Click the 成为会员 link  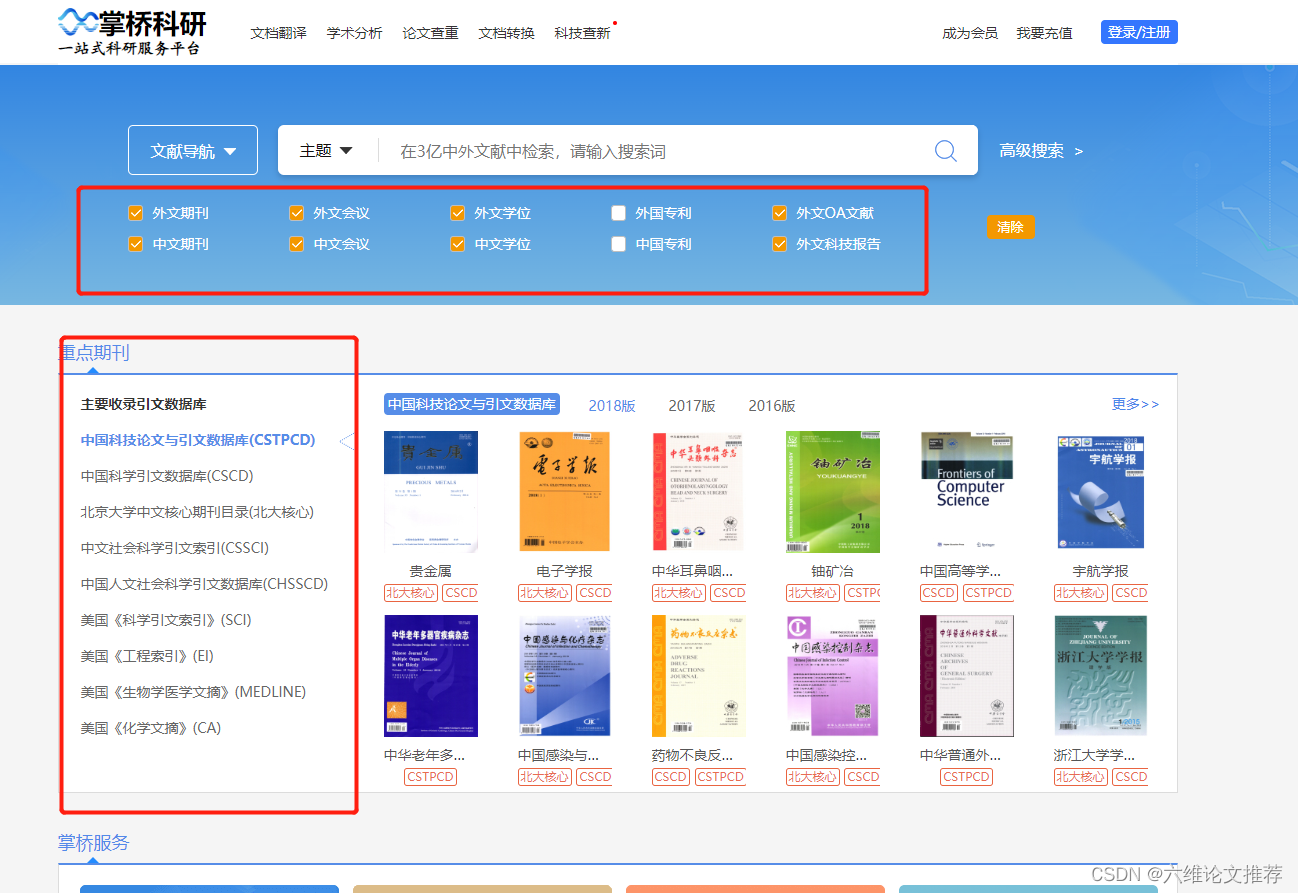[x=970, y=33]
